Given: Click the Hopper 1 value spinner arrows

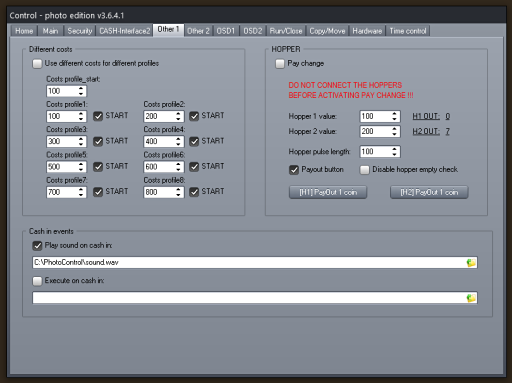Looking at the screenshot, I should click(395, 116).
